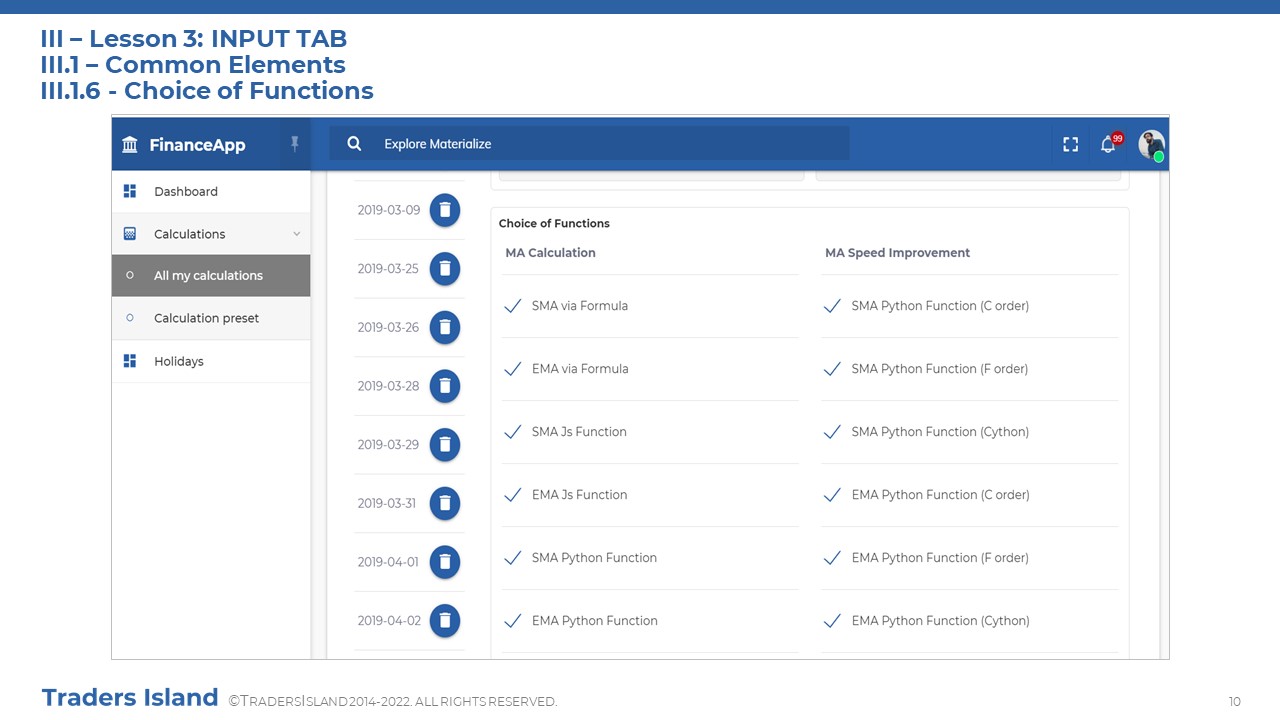This screenshot has height=720, width=1280.
Task: Toggle EMA Python Function (F order)
Action: pyautogui.click(x=832, y=558)
